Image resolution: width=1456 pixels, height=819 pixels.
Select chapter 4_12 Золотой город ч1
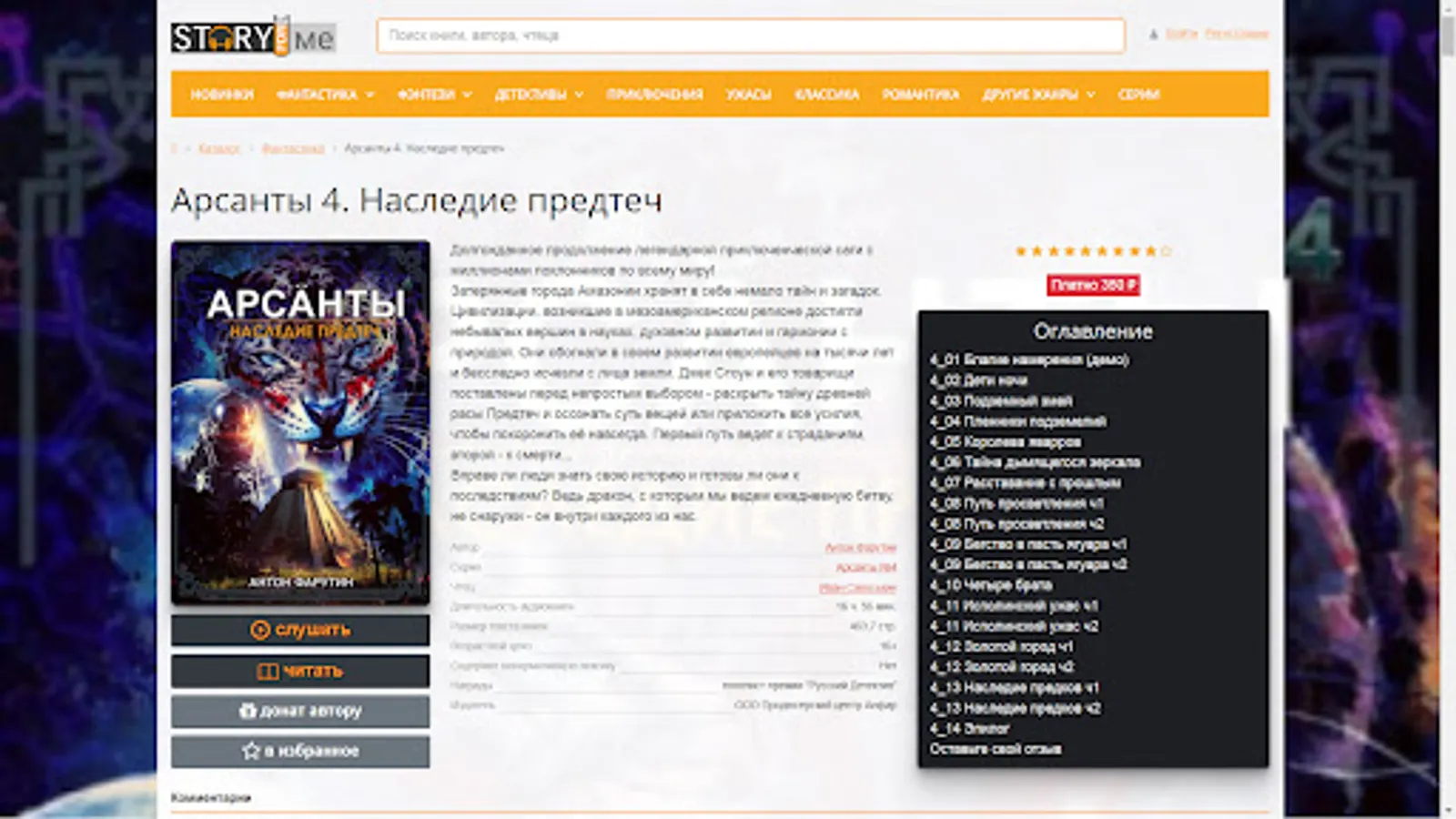[x=1001, y=647]
